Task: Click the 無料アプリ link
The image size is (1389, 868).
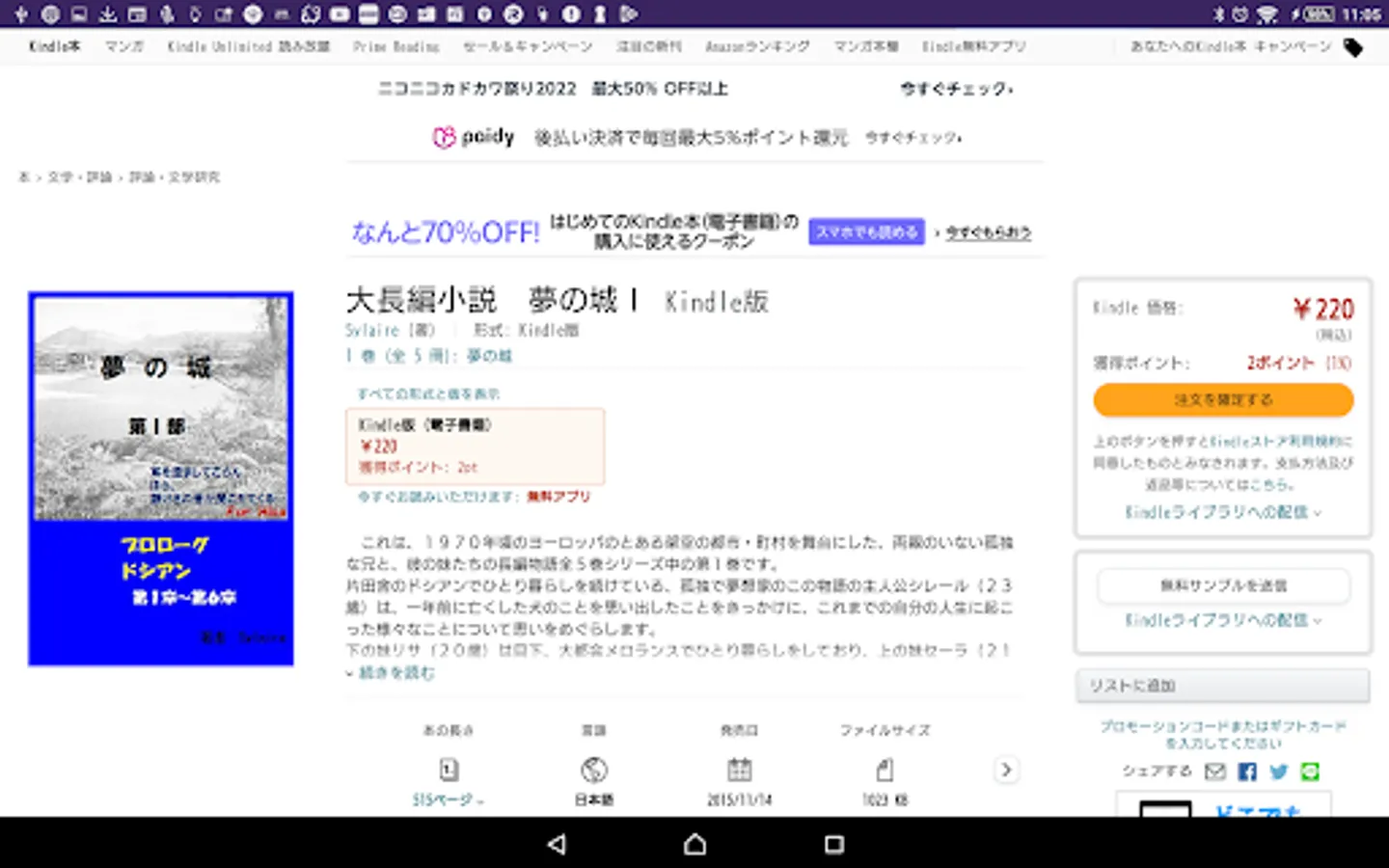Action: click(558, 497)
